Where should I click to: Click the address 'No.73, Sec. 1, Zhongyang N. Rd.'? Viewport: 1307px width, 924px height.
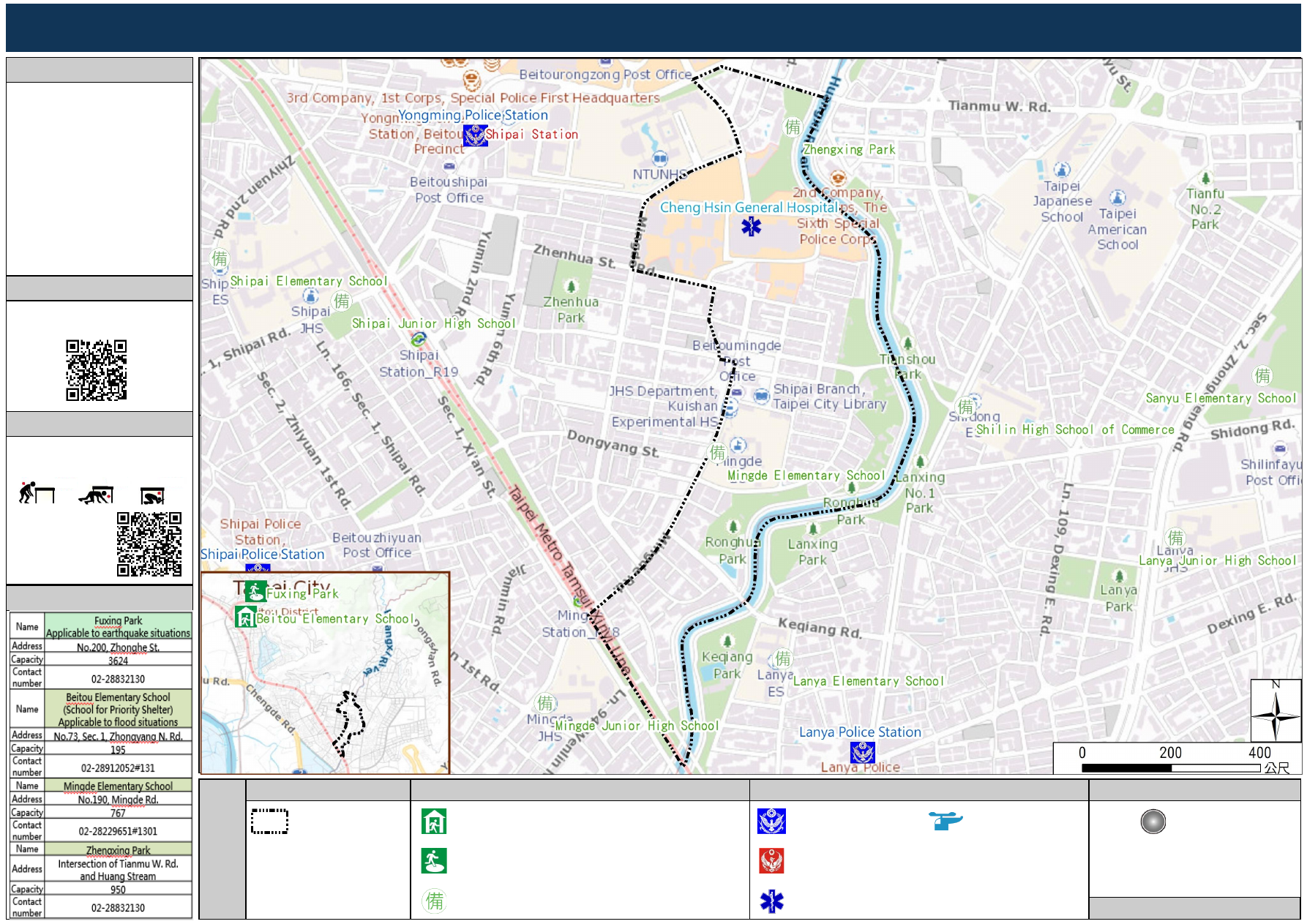tap(118, 736)
